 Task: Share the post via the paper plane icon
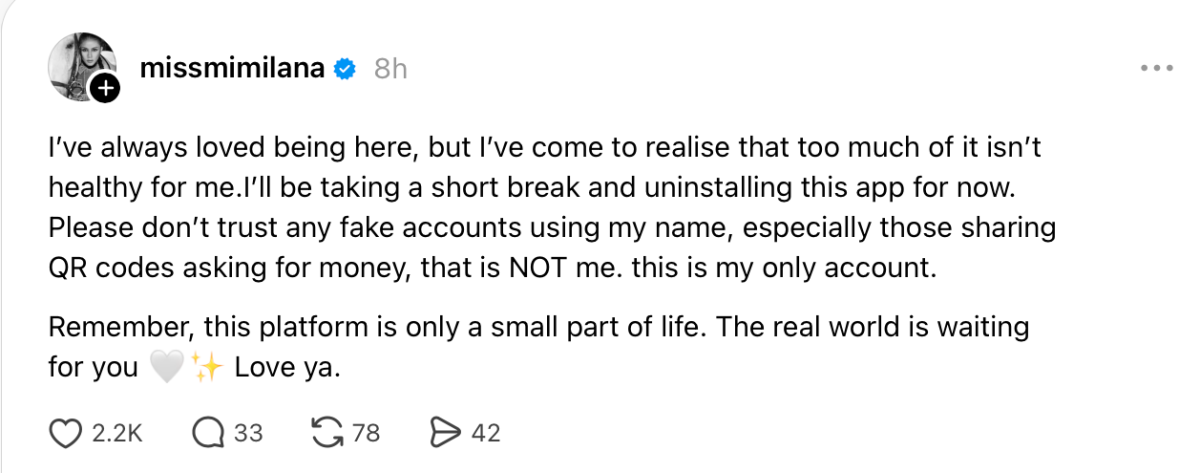[x=443, y=433]
